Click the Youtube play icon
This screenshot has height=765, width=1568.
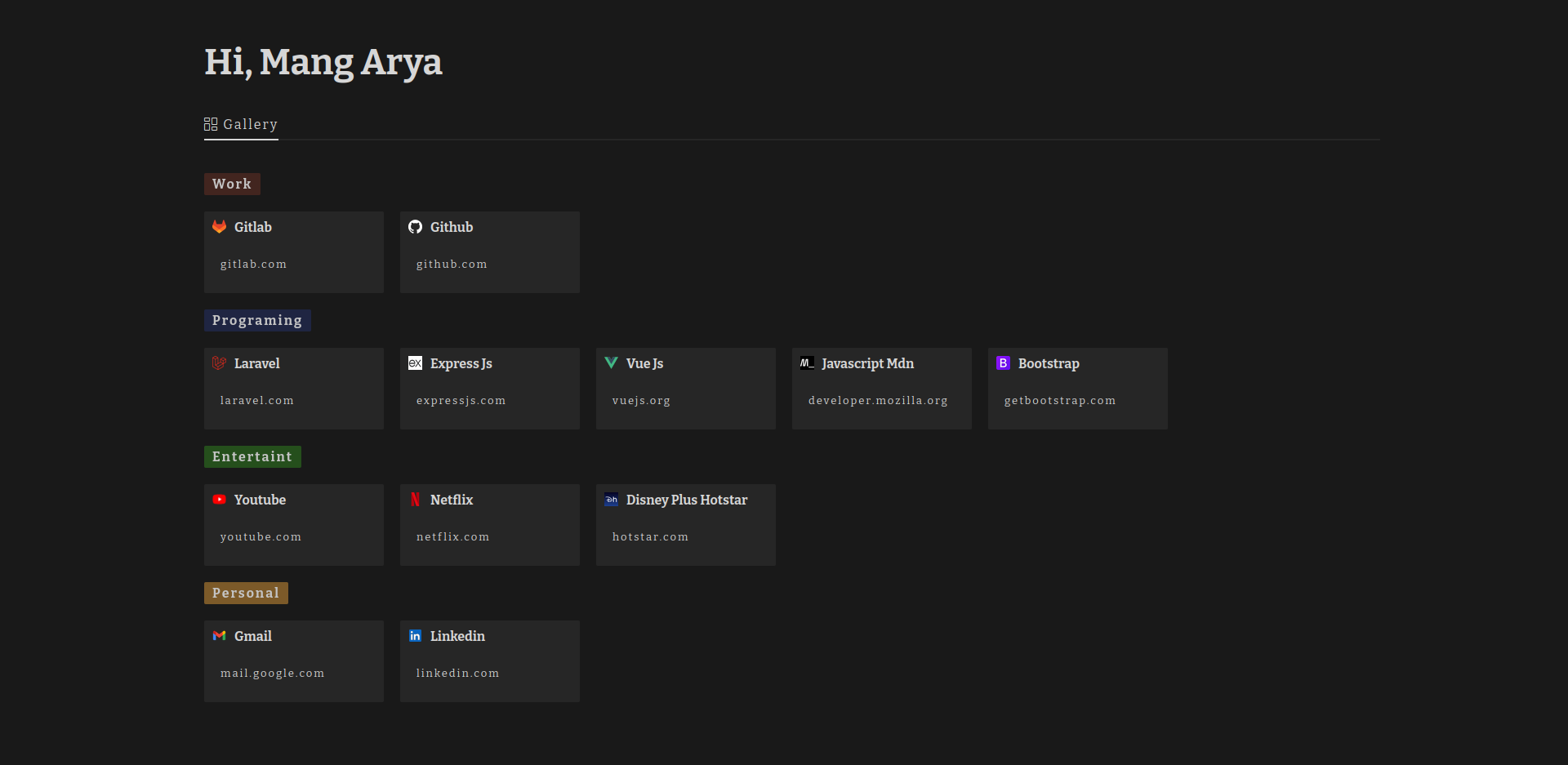[x=219, y=500]
